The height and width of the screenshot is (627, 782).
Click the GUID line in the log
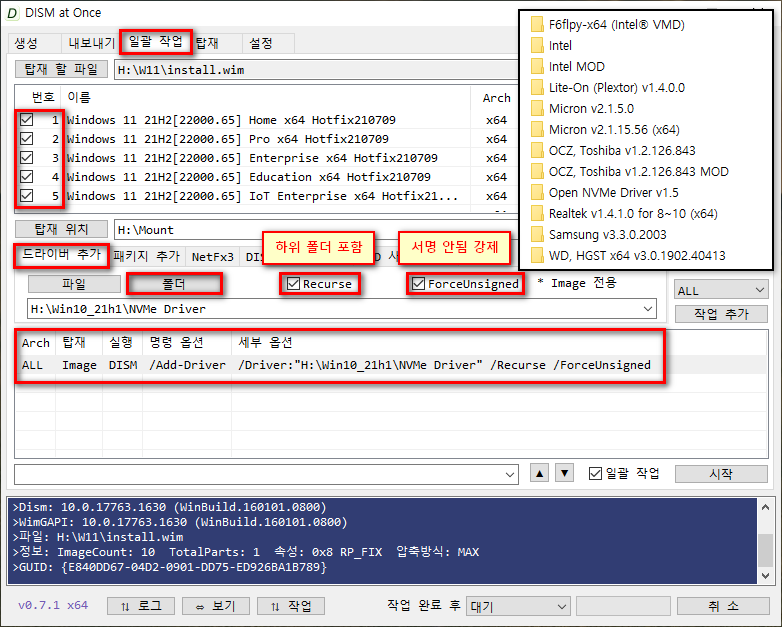point(170,567)
